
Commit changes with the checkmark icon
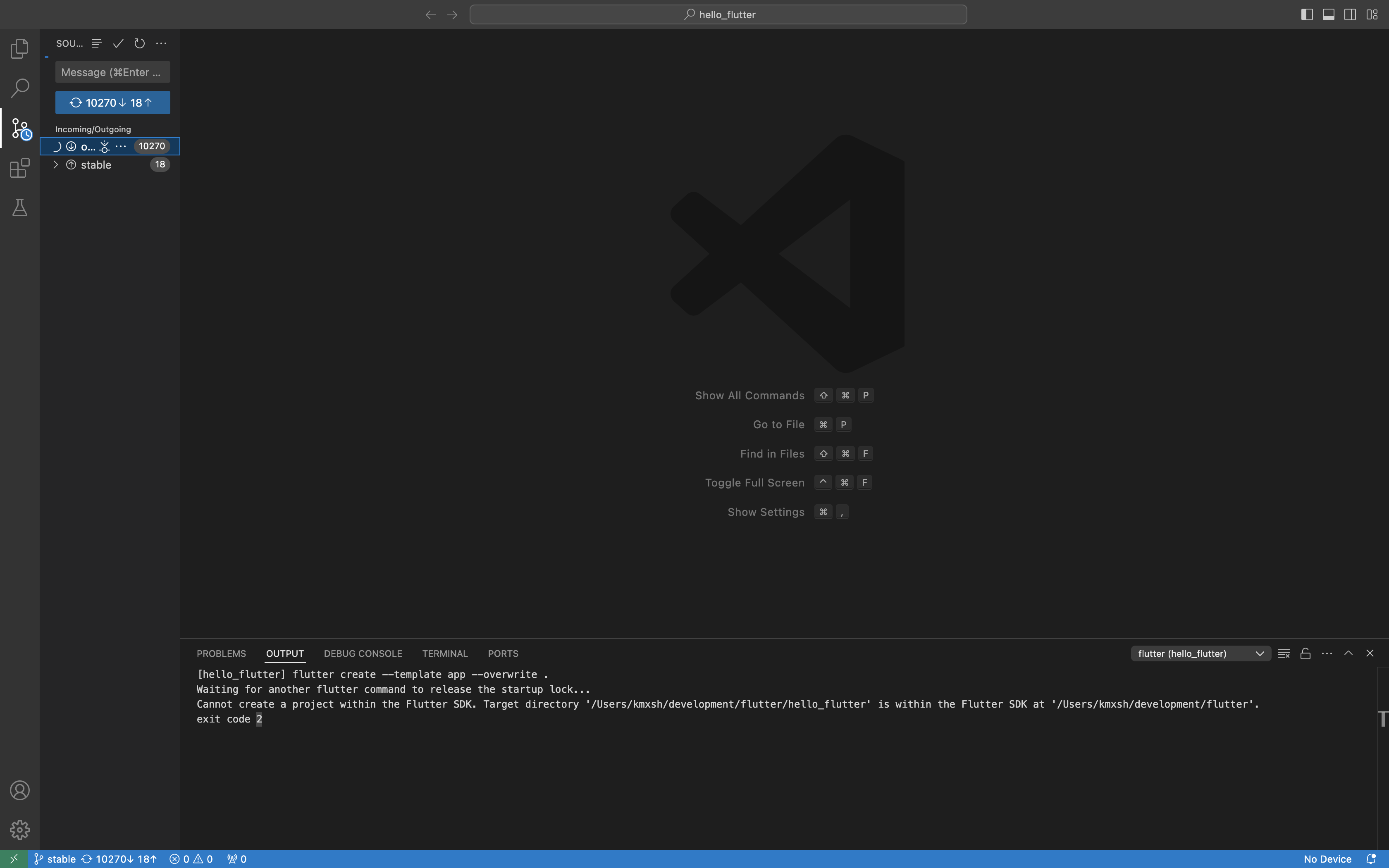(118, 44)
